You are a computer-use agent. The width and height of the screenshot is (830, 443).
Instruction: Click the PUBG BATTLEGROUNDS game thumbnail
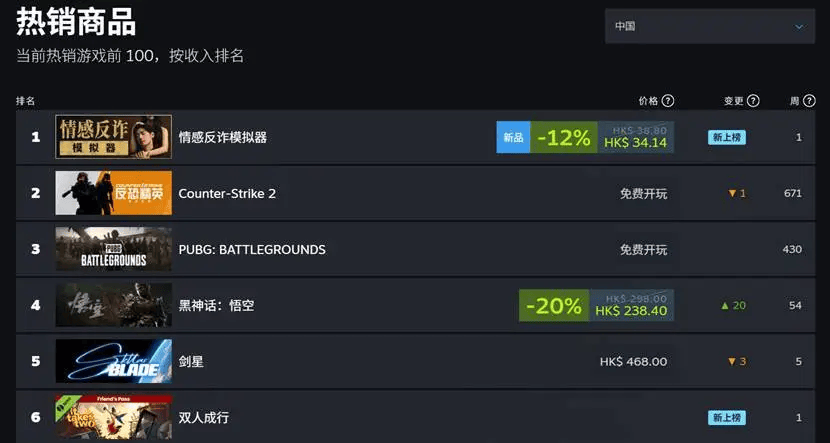pyautogui.click(x=113, y=249)
